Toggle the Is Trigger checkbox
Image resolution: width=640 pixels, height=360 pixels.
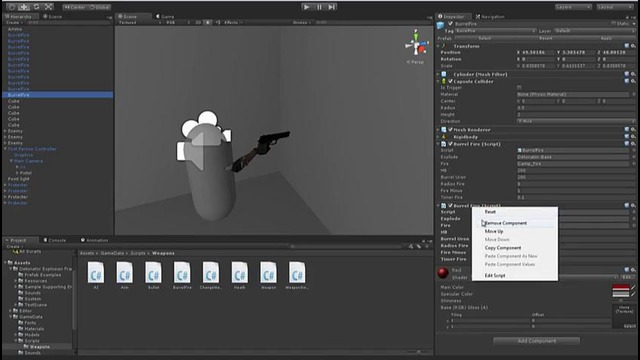(519, 87)
